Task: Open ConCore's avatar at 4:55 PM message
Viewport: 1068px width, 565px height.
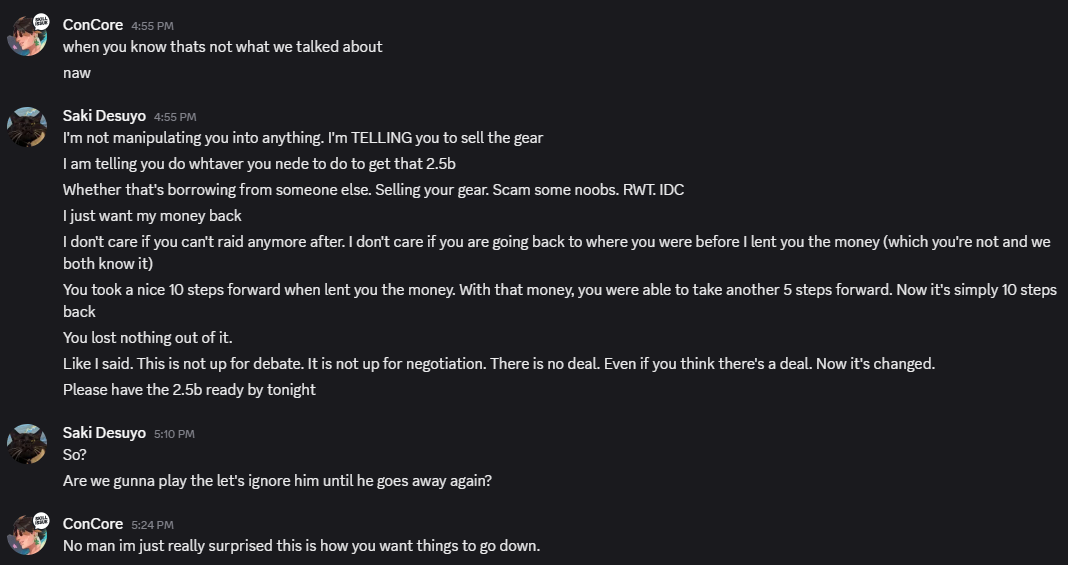Action: click(x=27, y=35)
